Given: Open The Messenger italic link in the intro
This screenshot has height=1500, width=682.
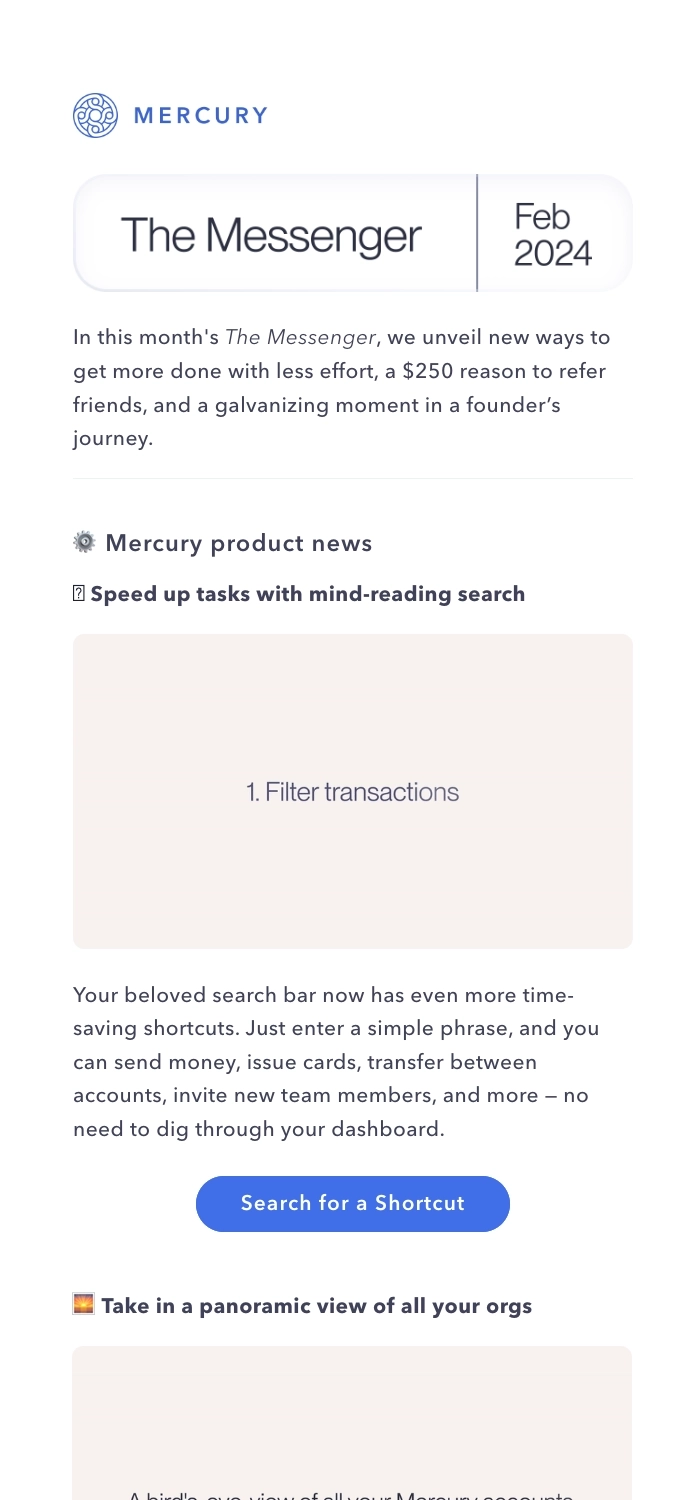Looking at the screenshot, I should pyautogui.click(x=301, y=337).
